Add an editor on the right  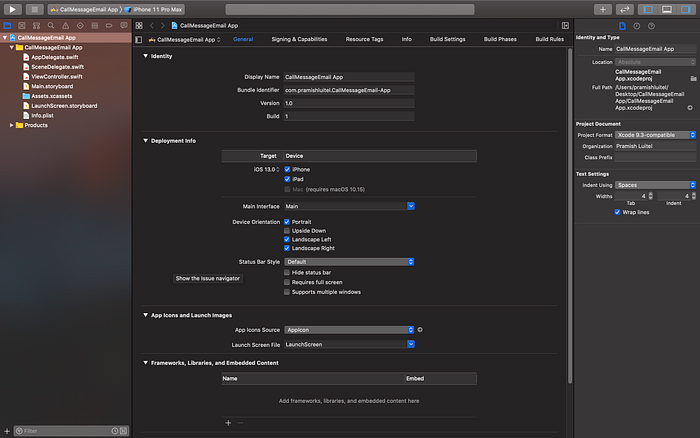(565, 25)
